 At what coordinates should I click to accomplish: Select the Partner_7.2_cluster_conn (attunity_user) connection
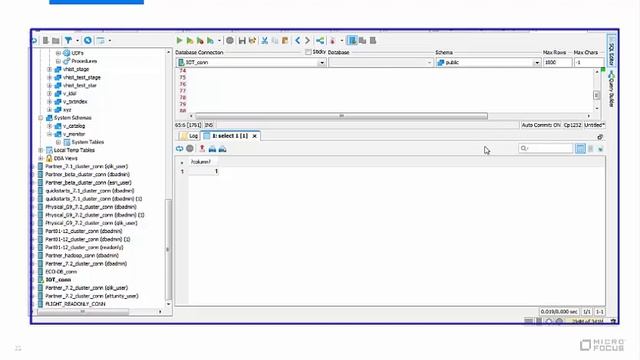click(x=92, y=296)
